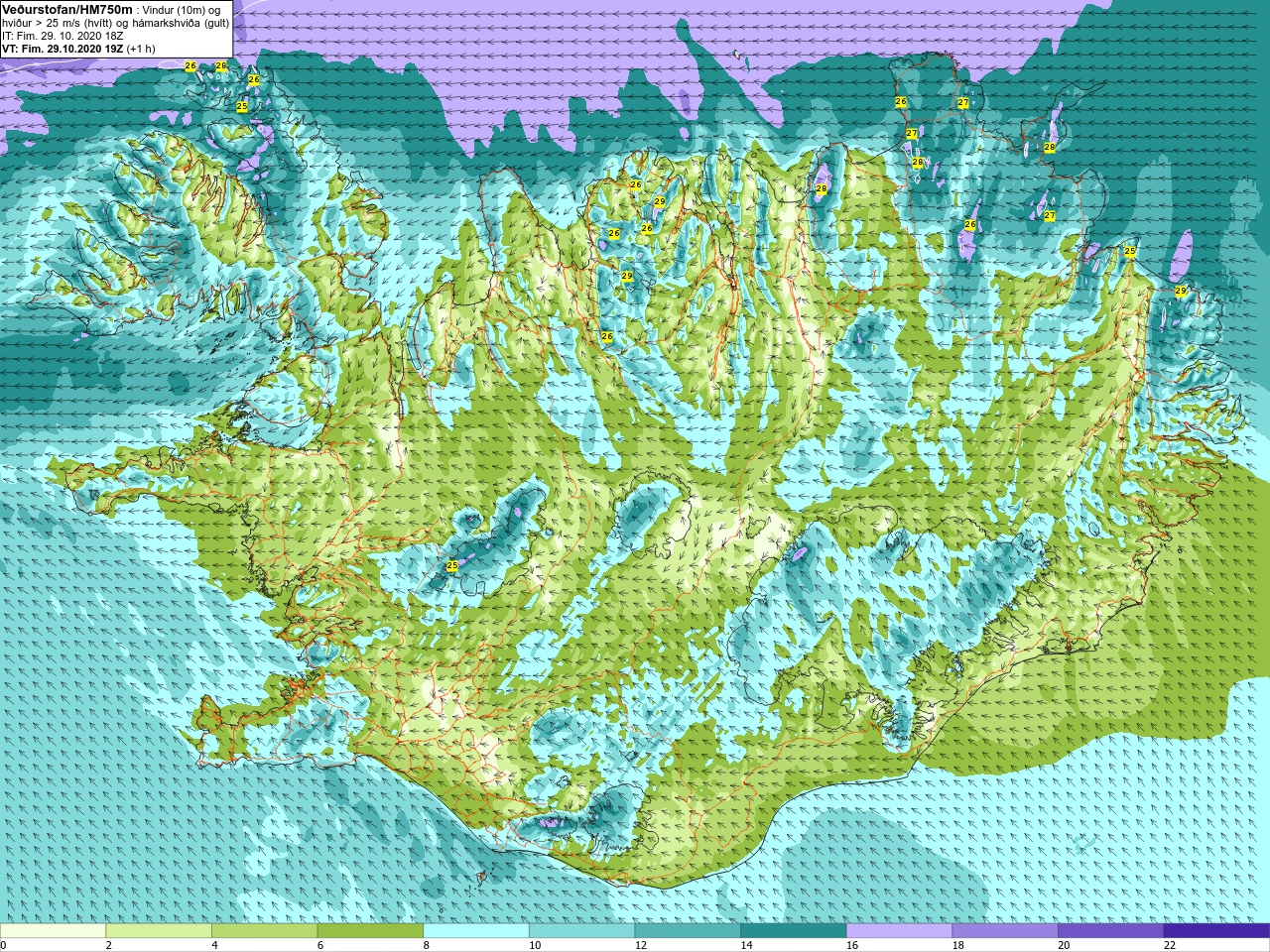
Task: Choose the 6–8 m/s olive green legend swatch
Action: [x=370, y=931]
